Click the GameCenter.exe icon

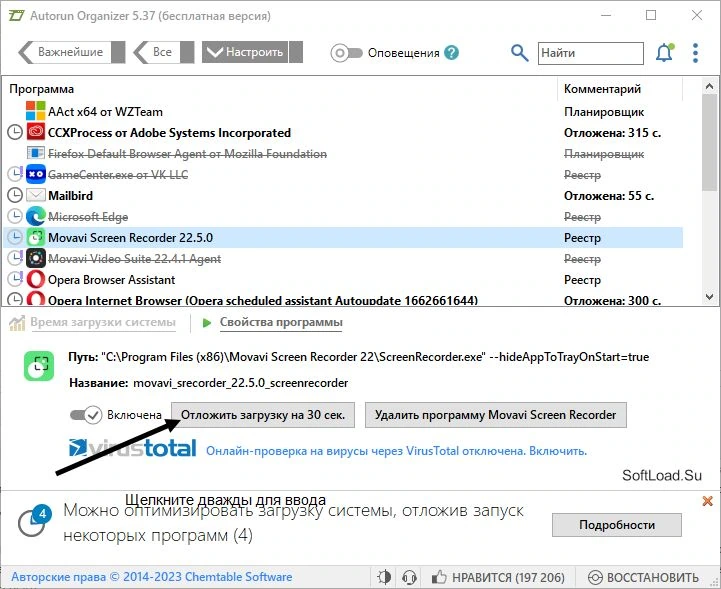[35, 174]
